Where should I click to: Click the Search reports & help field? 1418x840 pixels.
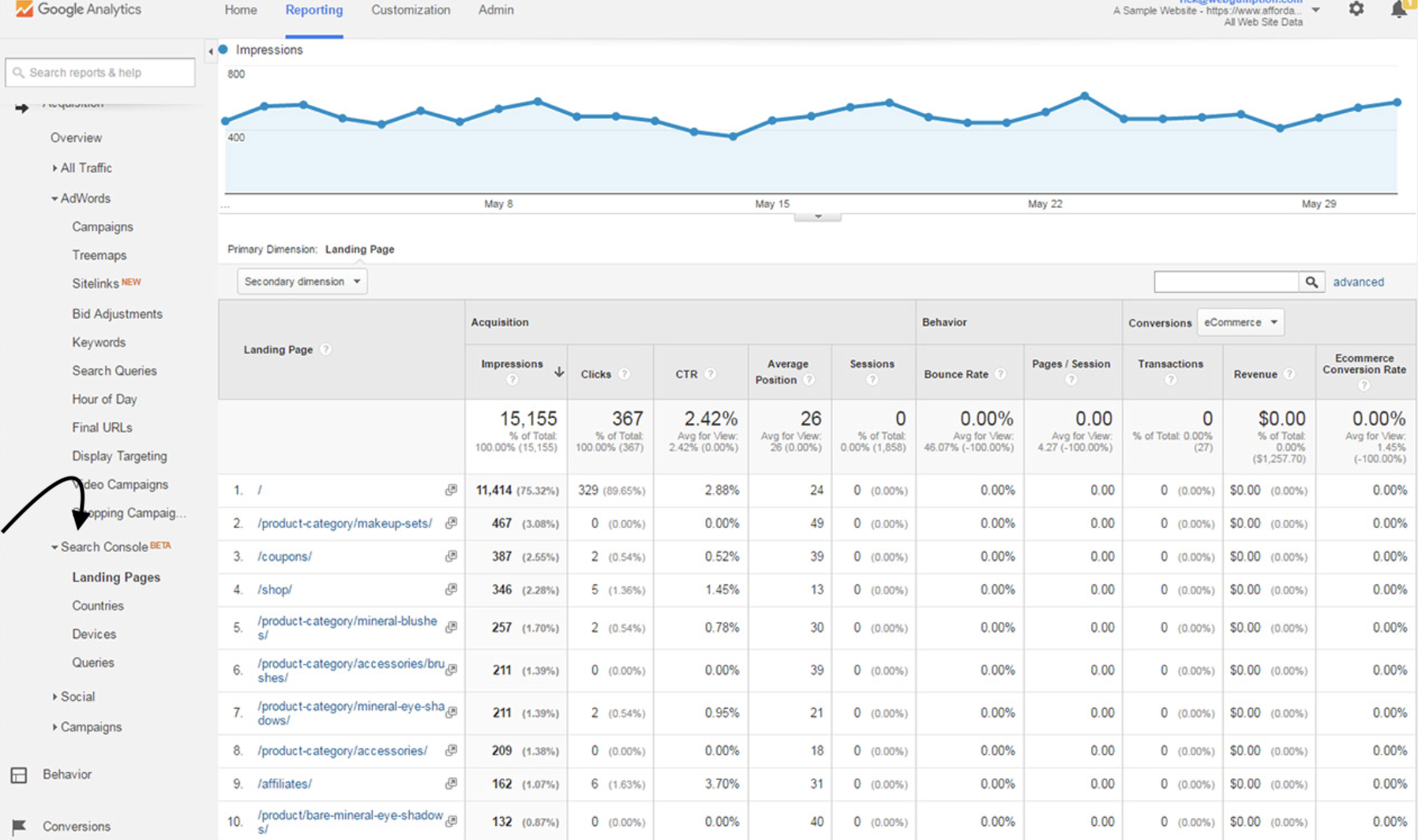pos(100,73)
